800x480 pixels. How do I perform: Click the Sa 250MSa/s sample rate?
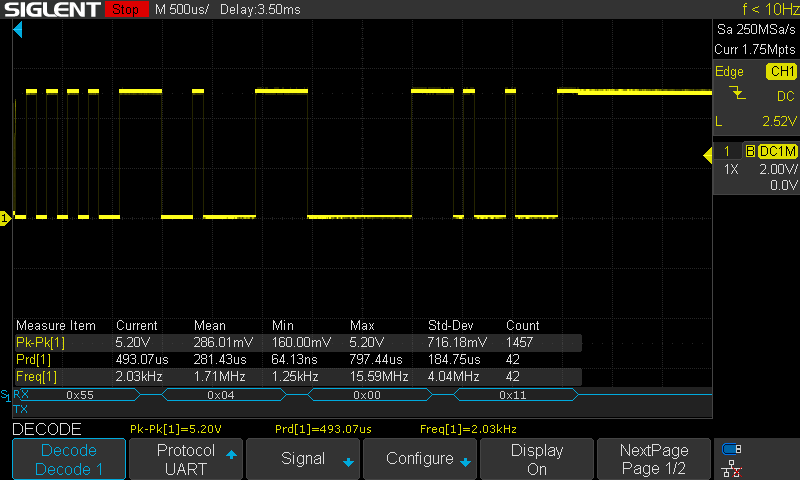click(x=756, y=30)
